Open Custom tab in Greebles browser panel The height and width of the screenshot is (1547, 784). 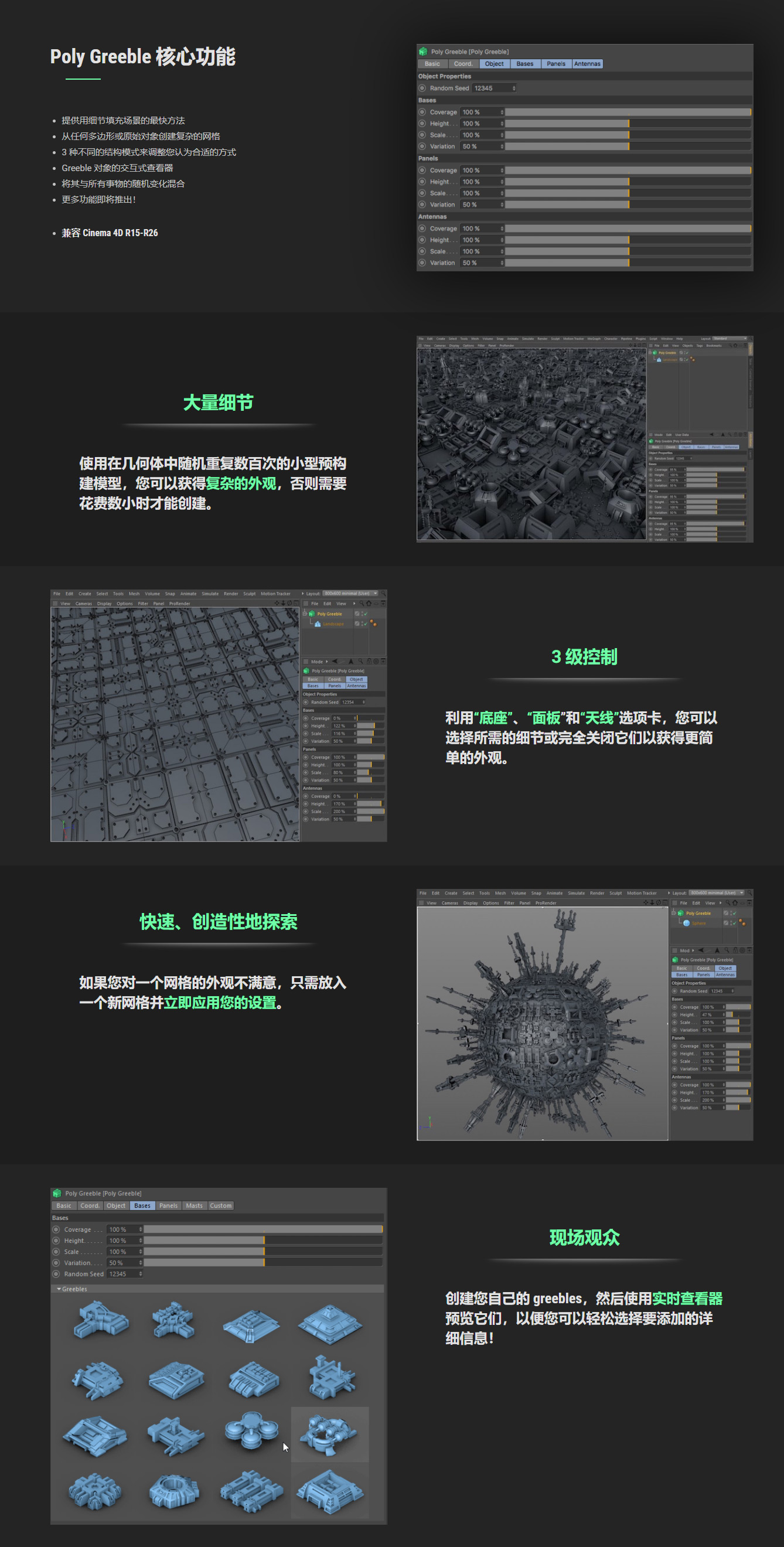pos(221,1205)
